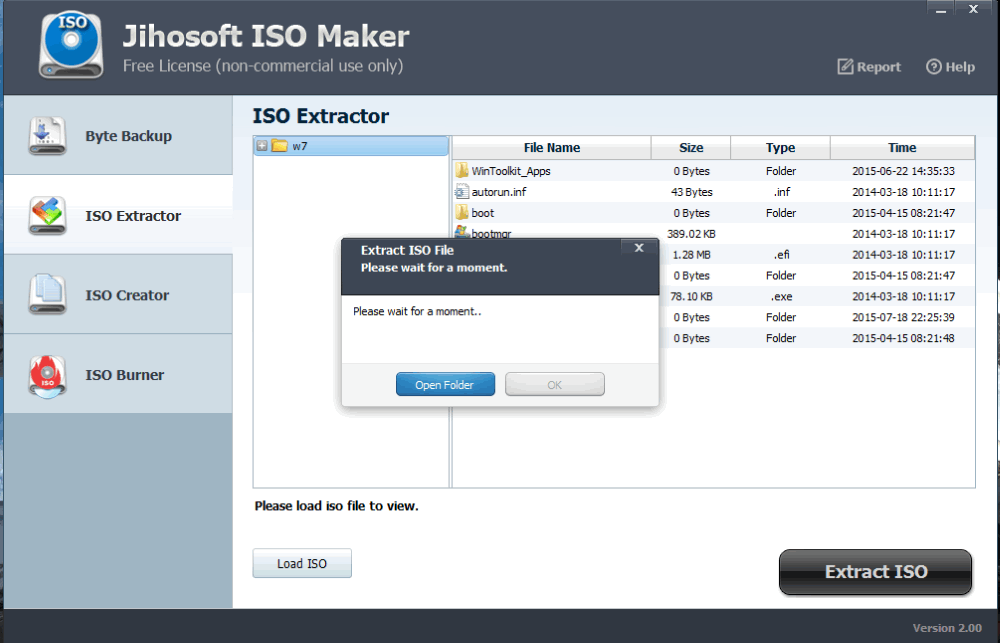Viewport: 1000px width, 643px height.
Task: Close the Extract ISO File dialog
Action: tap(639, 248)
